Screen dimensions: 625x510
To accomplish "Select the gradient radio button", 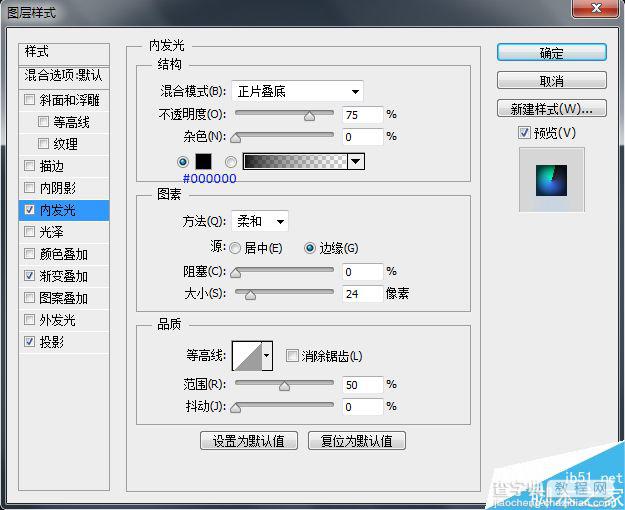I will pos(231,162).
